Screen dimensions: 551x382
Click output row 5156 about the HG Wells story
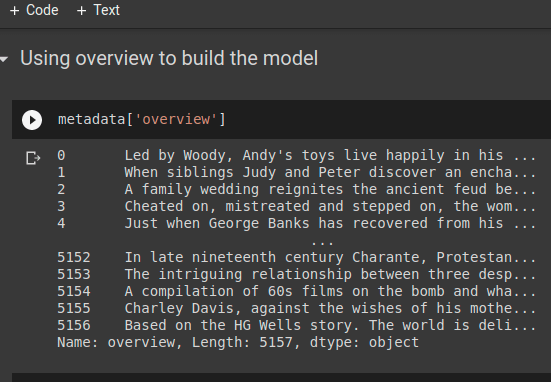point(296,325)
